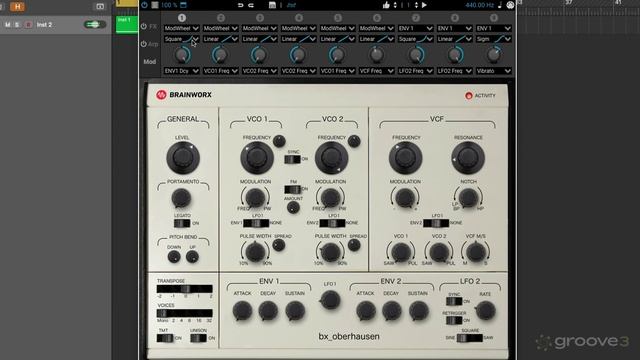Select modulation slot 2
The width and height of the screenshot is (640, 360).
(221, 18)
